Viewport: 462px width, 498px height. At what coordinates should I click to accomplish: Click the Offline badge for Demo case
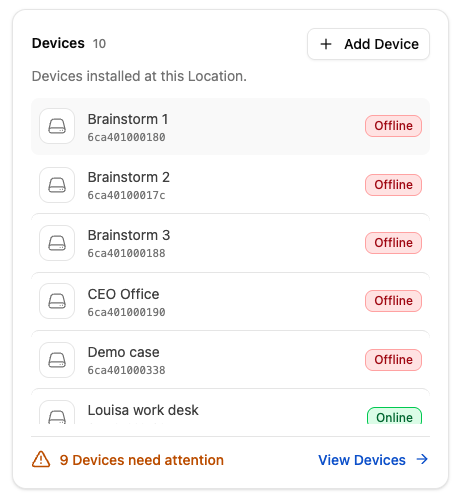point(393,360)
